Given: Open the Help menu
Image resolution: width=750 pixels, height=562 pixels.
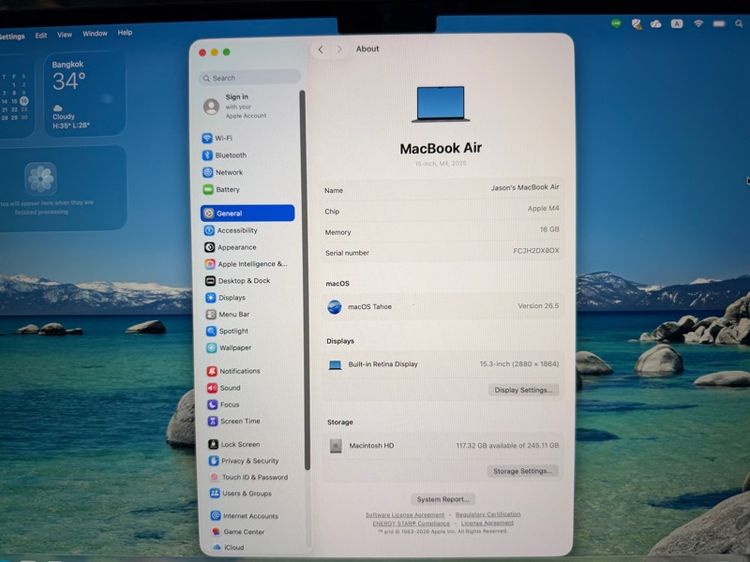Looking at the screenshot, I should click(125, 33).
